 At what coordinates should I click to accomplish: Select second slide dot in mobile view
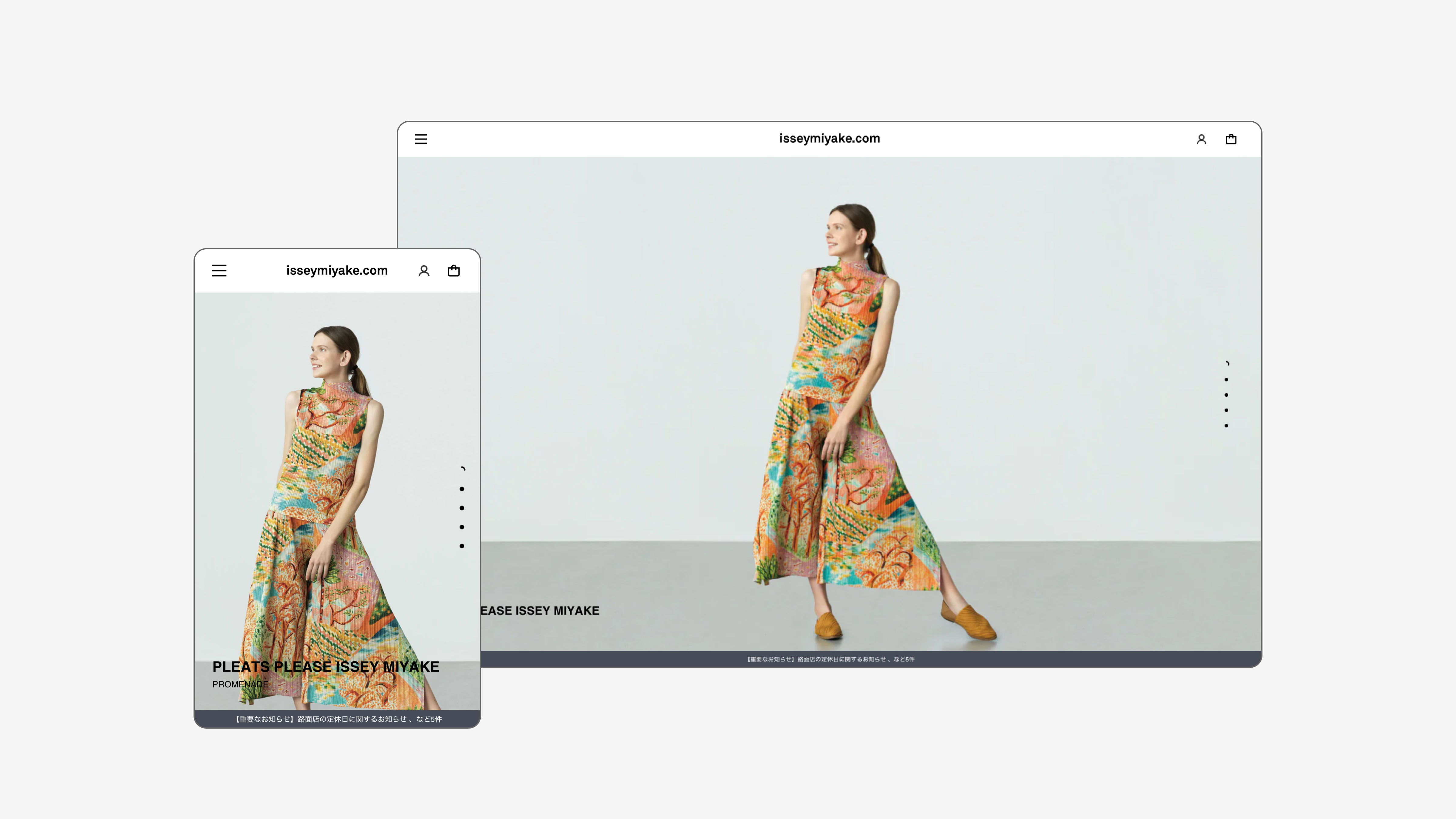pos(462,489)
